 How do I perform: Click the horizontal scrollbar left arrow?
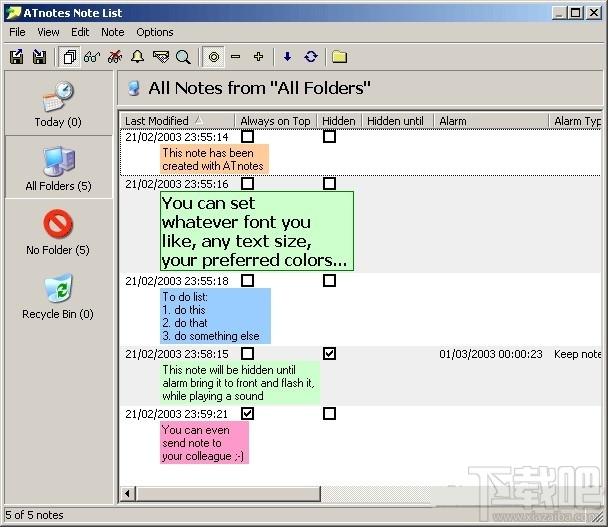pyautogui.click(x=127, y=494)
